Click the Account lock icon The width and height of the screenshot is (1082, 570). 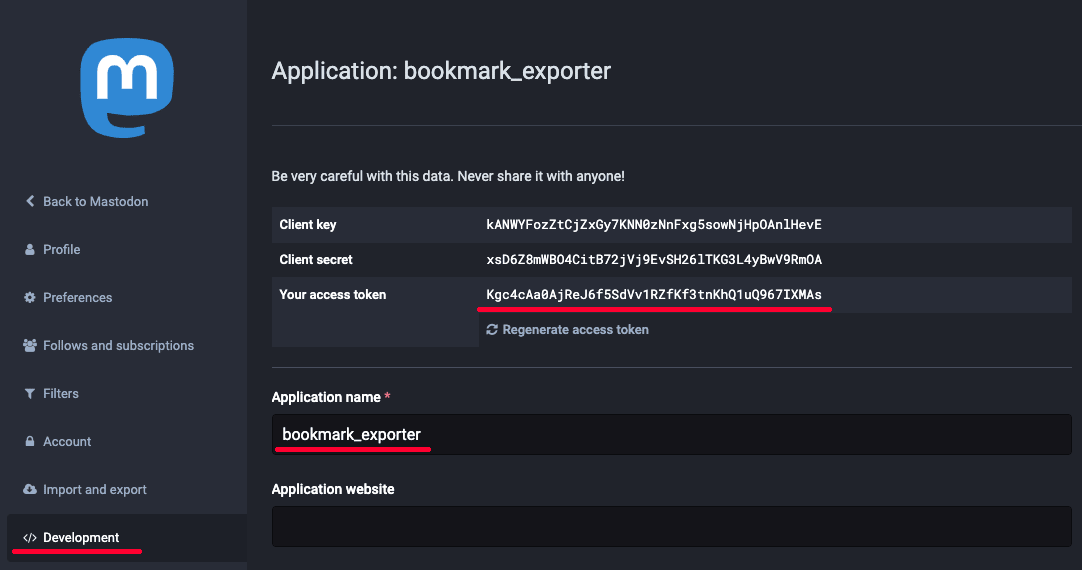[30, 441]
